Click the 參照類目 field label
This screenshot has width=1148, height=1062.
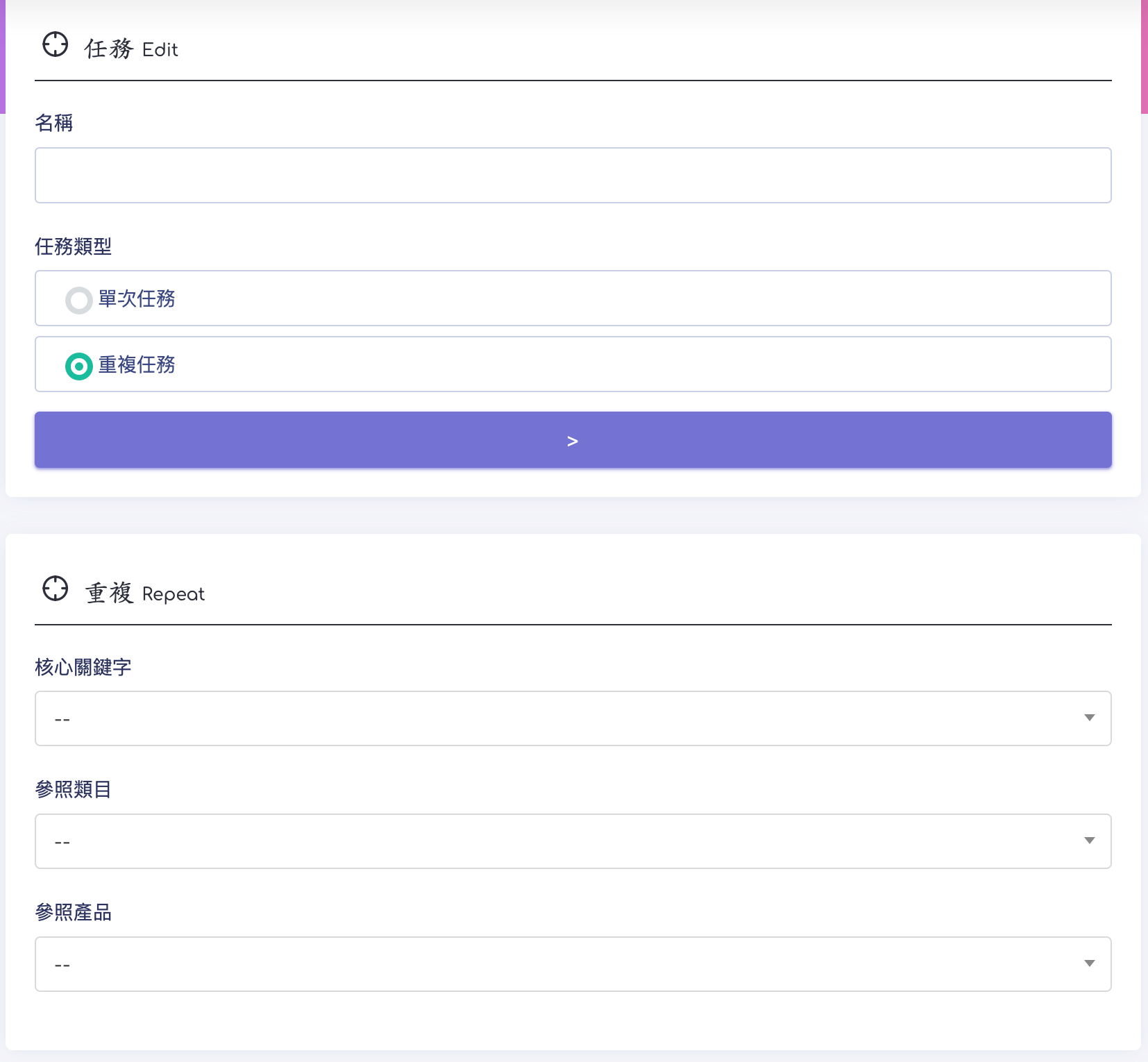[x=73, y=789]
